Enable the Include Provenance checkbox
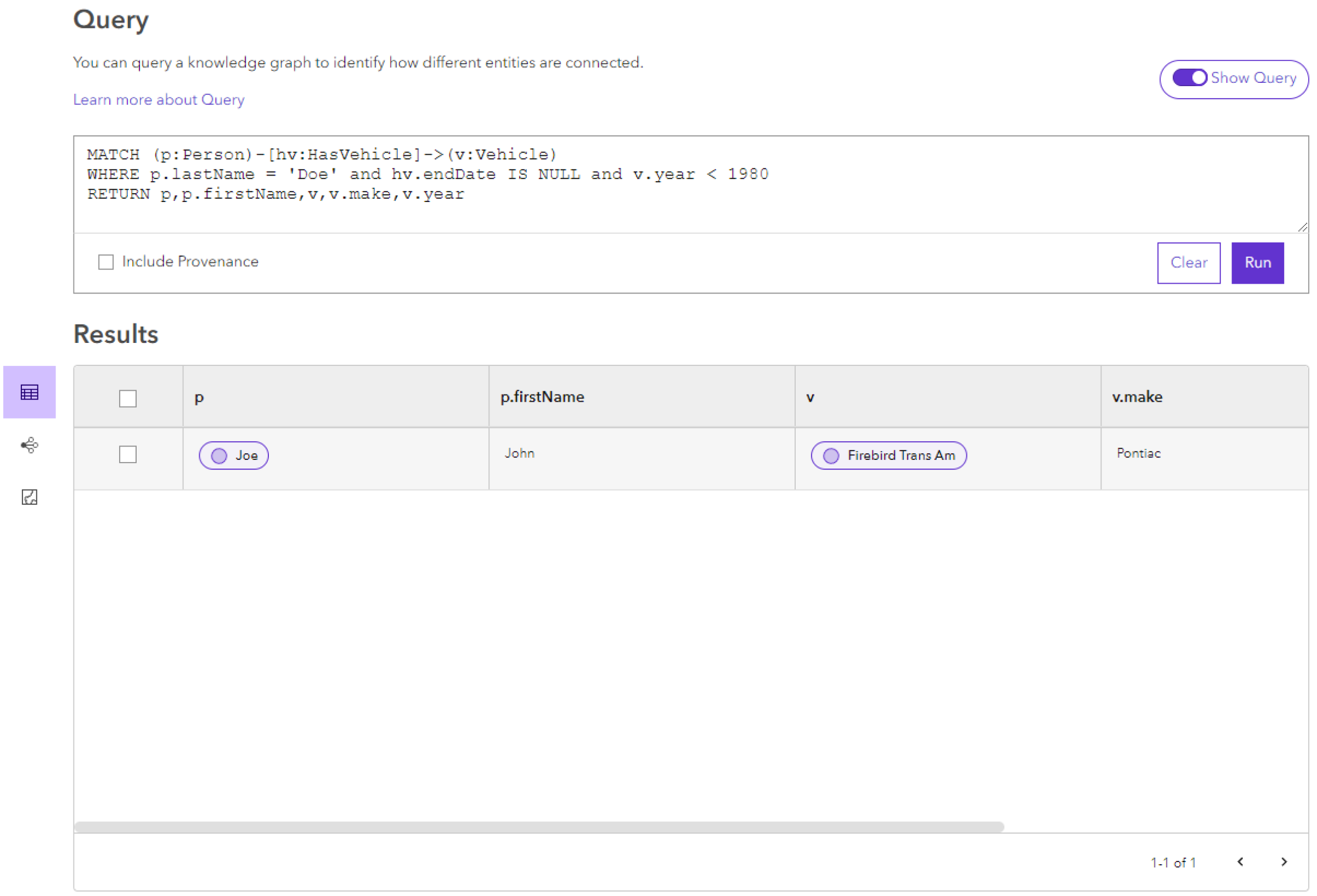 106,262
